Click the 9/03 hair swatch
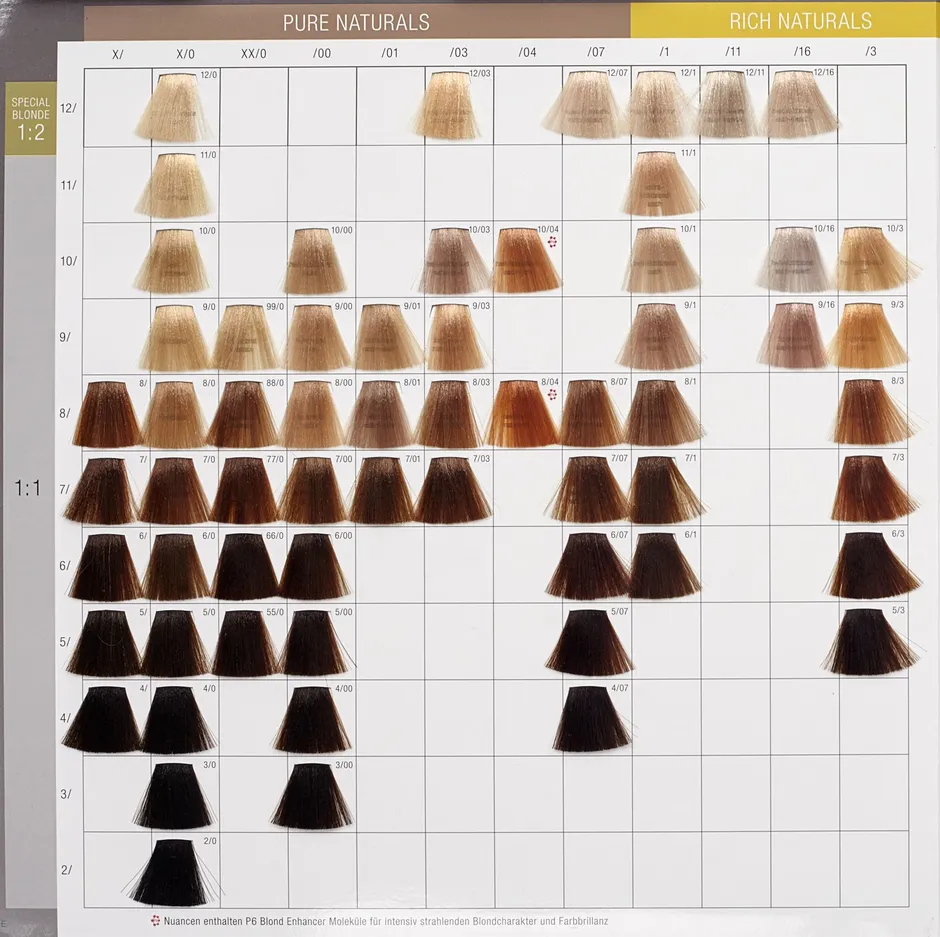 pos(457,337)
